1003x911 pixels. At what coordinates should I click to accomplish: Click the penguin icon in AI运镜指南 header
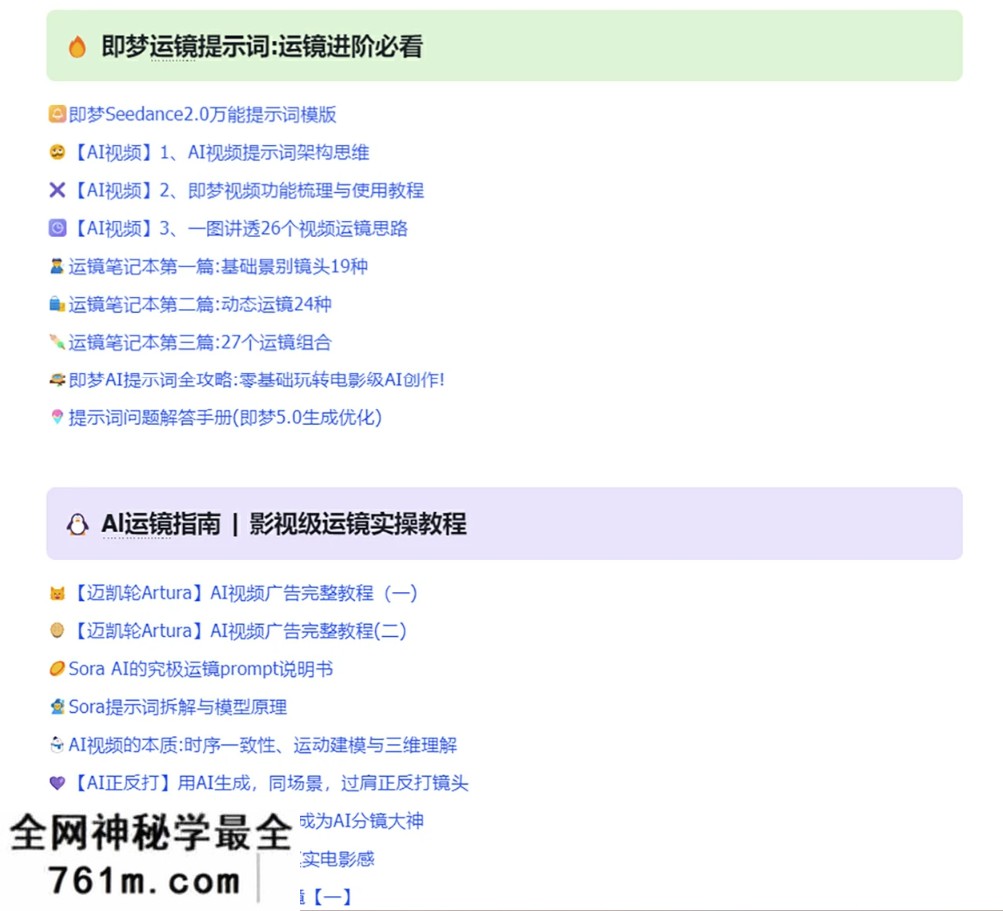tap(77, 525)
